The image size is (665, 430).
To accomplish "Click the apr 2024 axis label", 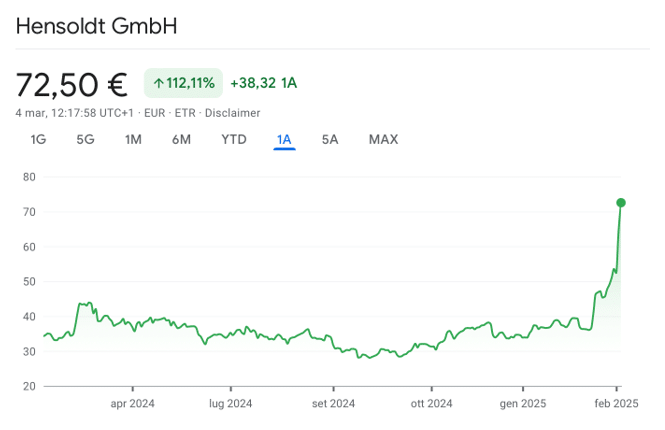I will point(132,403).
